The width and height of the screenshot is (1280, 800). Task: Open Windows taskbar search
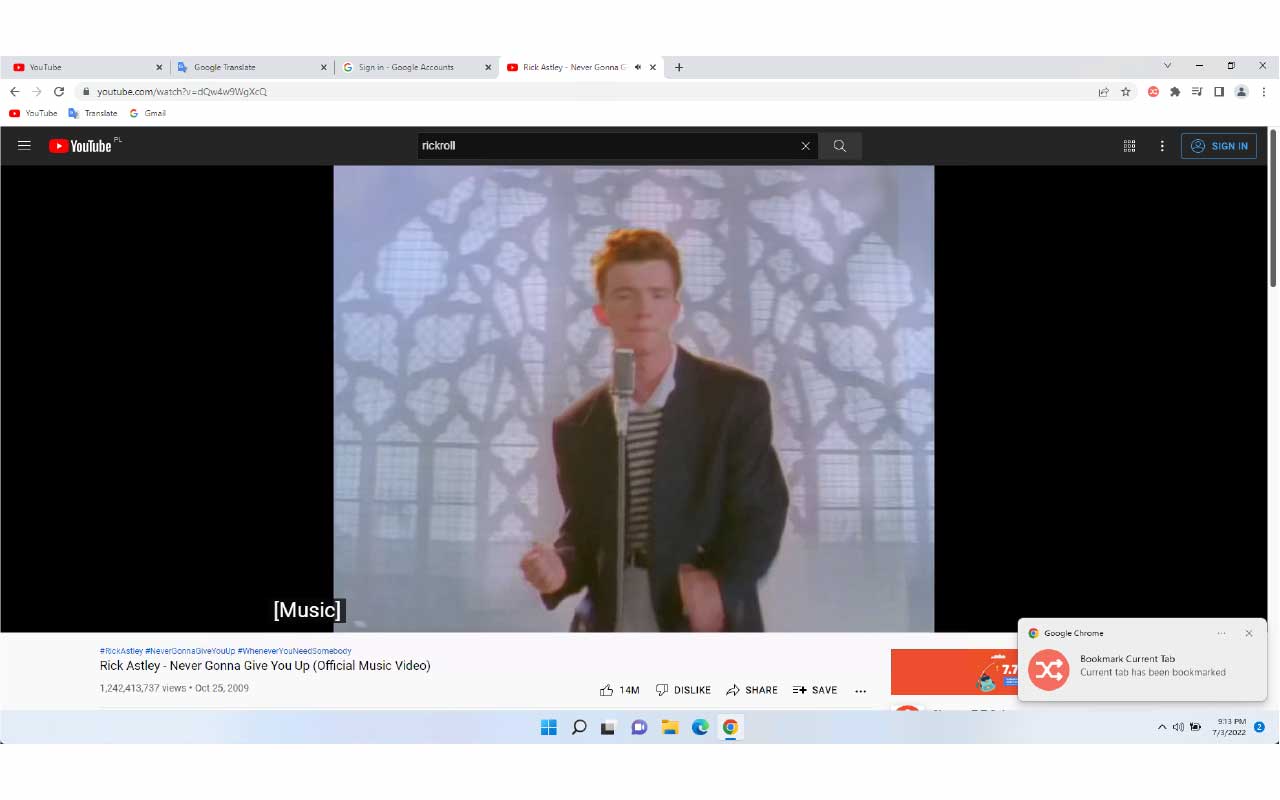(x=579, y=727)
